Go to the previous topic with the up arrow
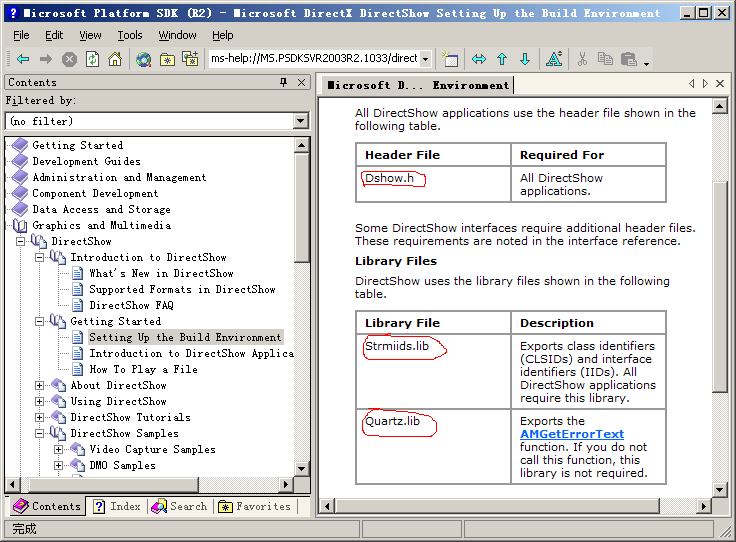The height and width of the screenshot is (542, 736). [x=502, y=59]
